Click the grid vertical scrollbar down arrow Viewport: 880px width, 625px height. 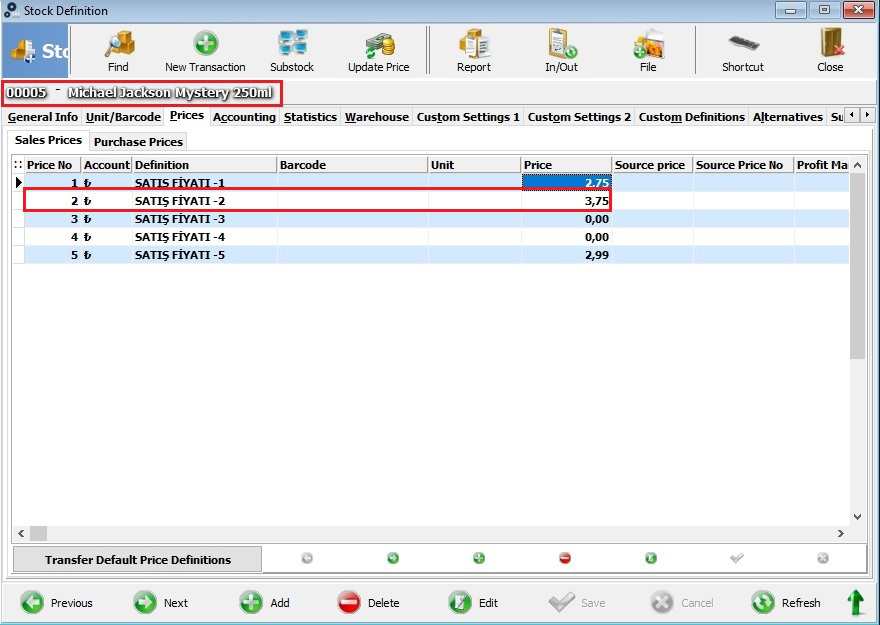[x=857, y=517]
